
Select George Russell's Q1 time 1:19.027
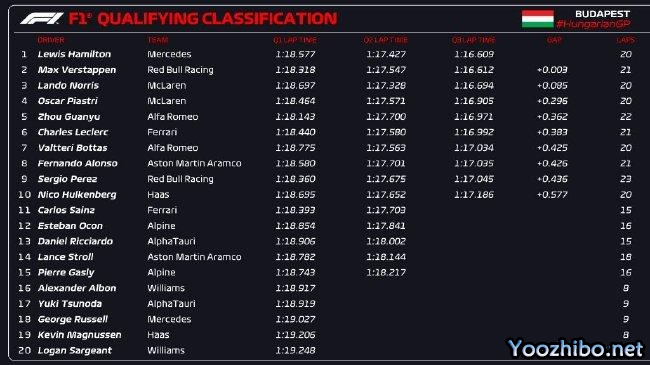(295, 319)
